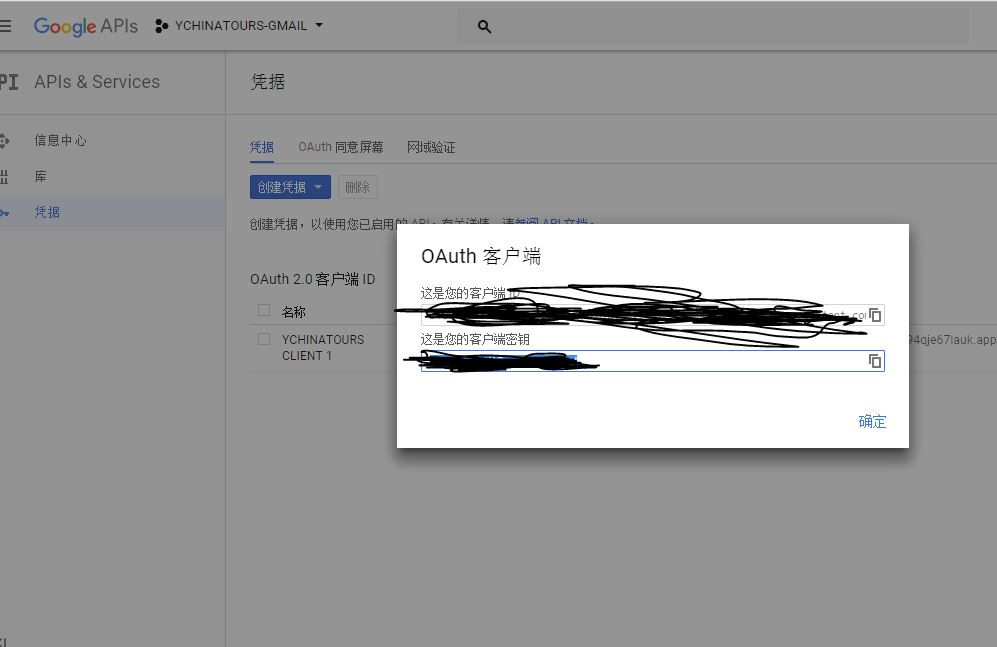Copy the client ID with copy icon
The width and height of the screenshot is (997, 647).
(x=875, y=315)
